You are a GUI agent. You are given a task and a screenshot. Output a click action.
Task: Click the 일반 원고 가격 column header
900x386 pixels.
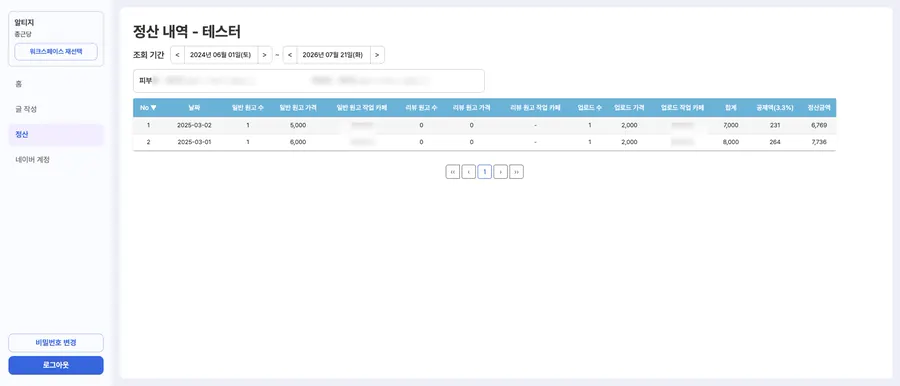[x=298, y=108]
